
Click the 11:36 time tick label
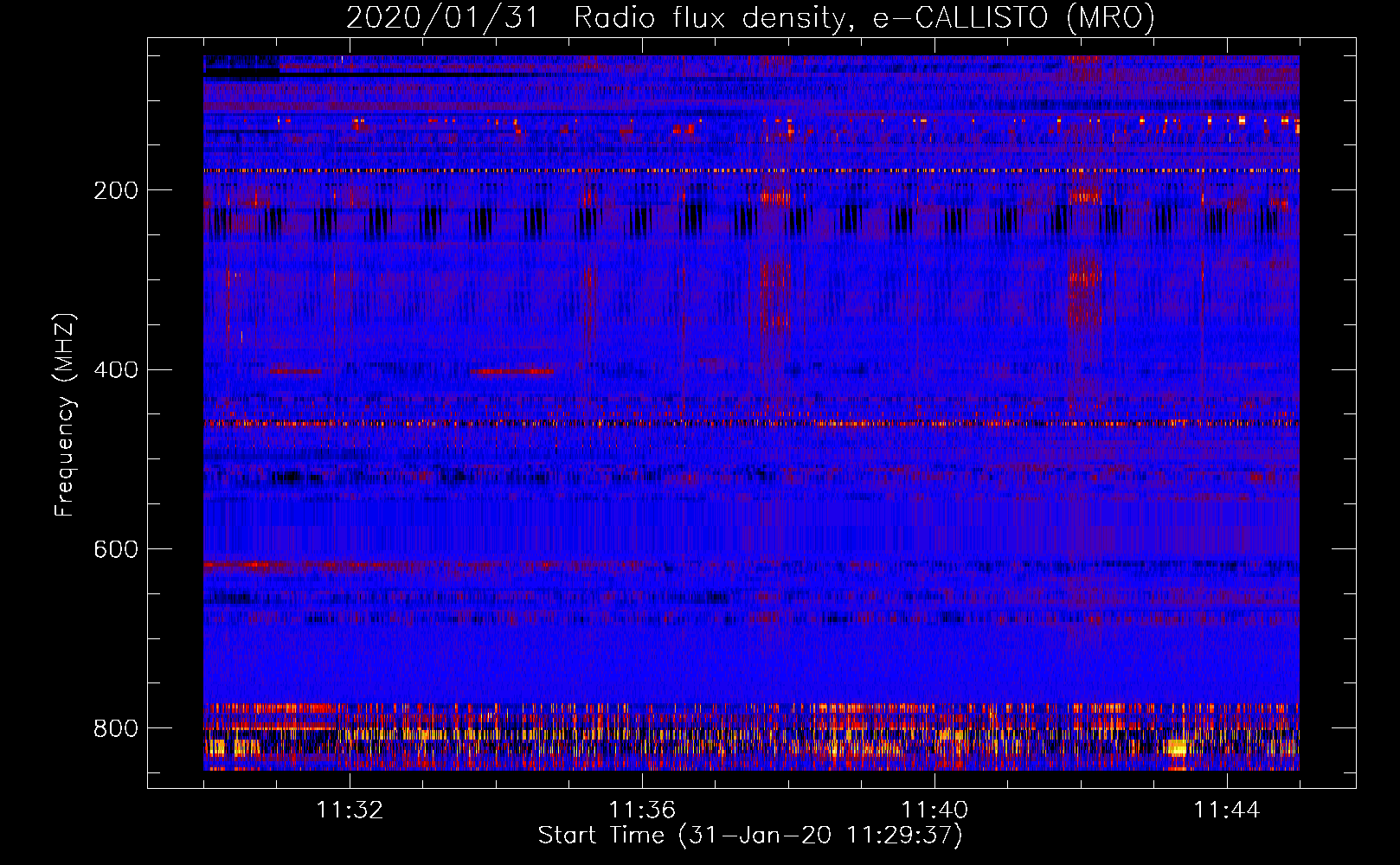point(642,811)
